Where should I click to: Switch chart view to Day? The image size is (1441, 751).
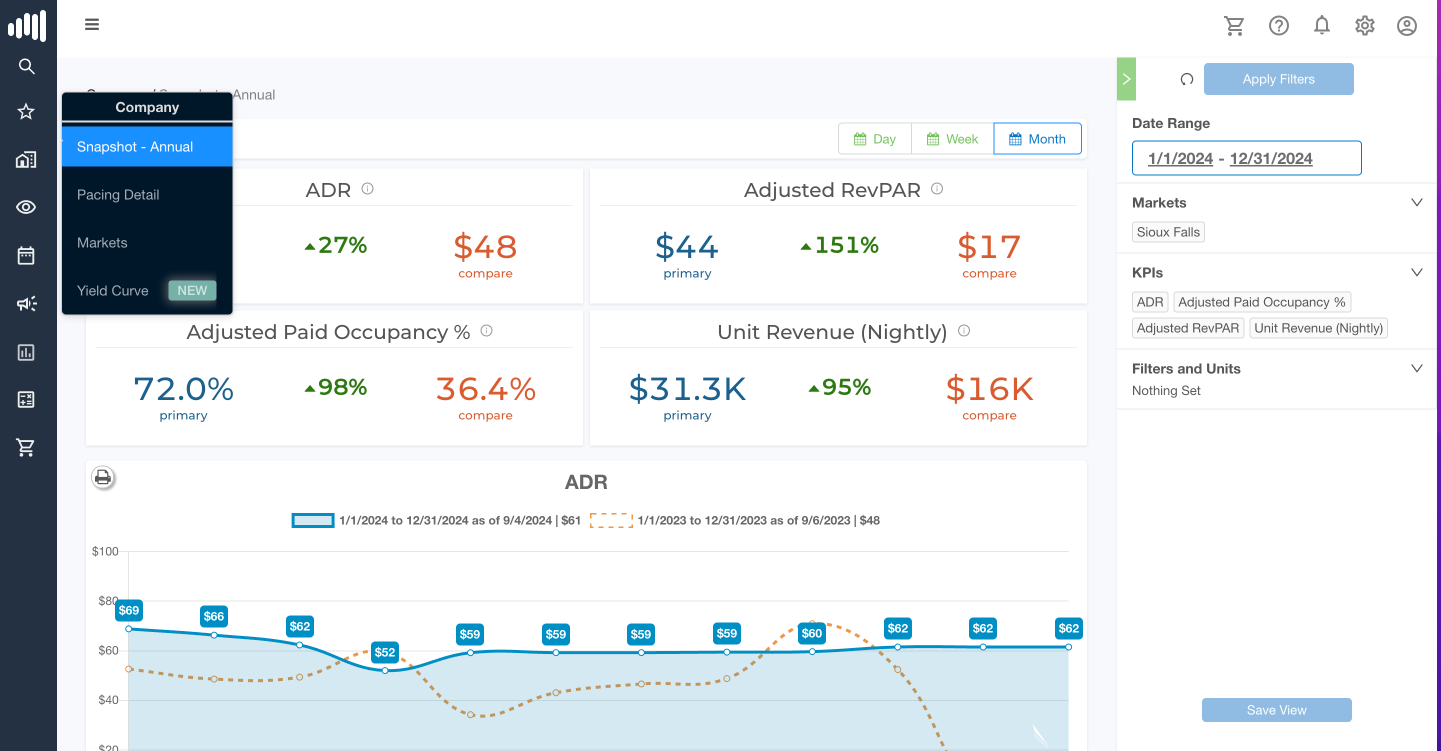tap(875, 139)
